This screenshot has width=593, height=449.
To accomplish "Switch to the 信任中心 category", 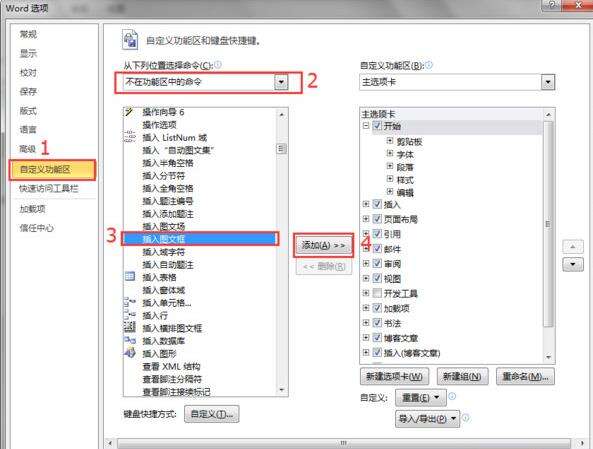I will point(36,228).
